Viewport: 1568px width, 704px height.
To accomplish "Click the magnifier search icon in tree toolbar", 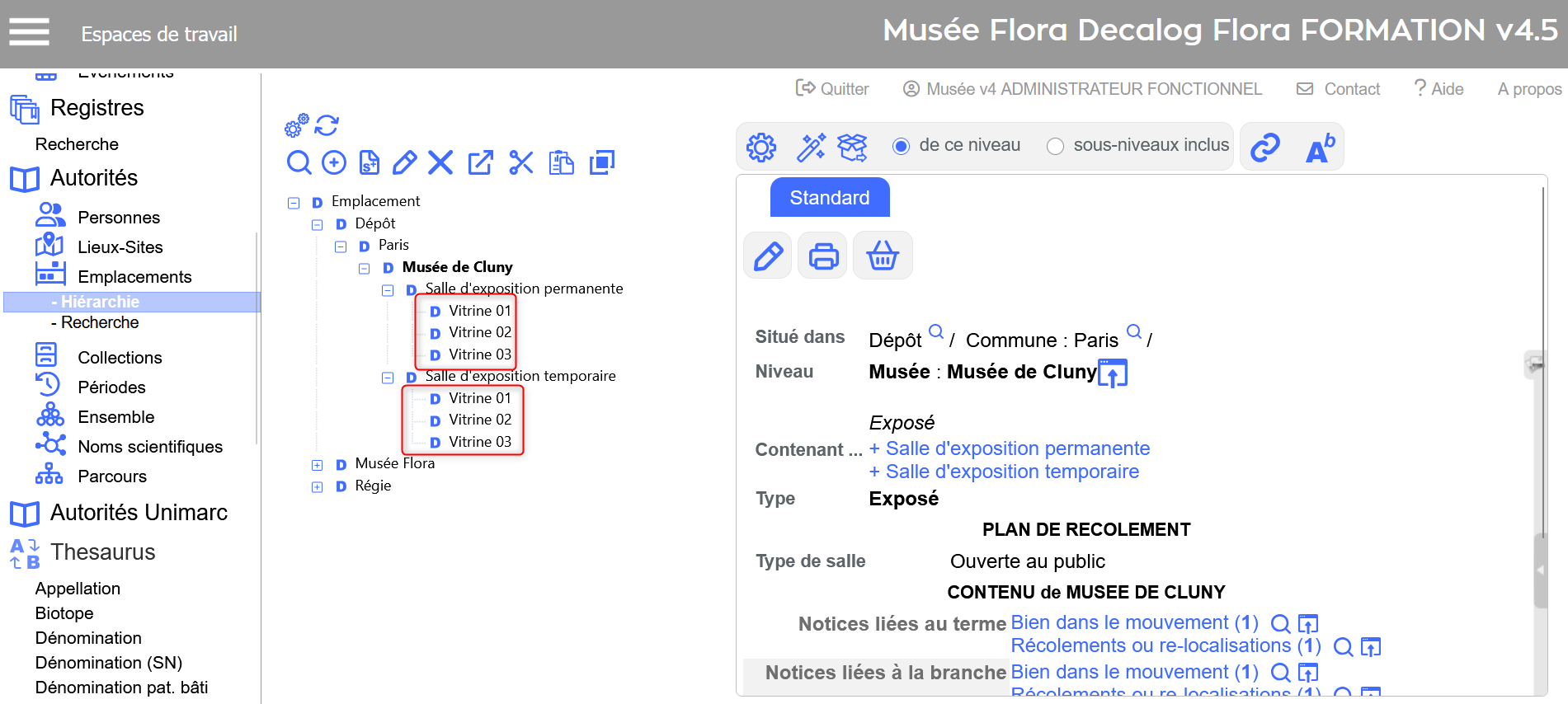I will [299, 162].
